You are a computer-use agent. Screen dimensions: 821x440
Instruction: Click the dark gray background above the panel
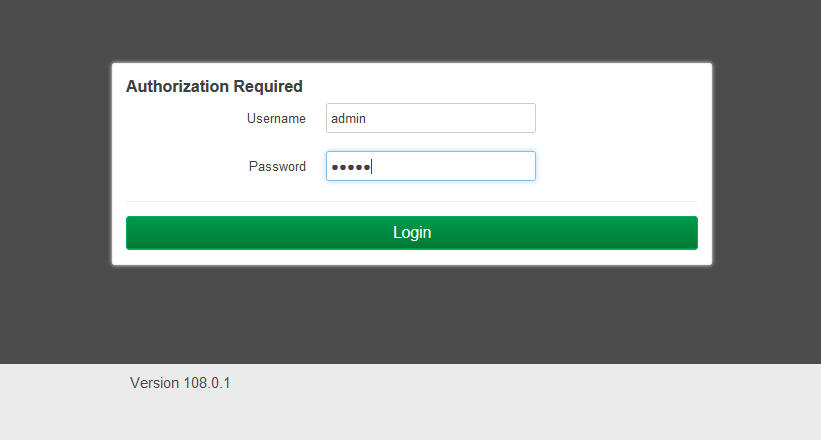point(410,30)
